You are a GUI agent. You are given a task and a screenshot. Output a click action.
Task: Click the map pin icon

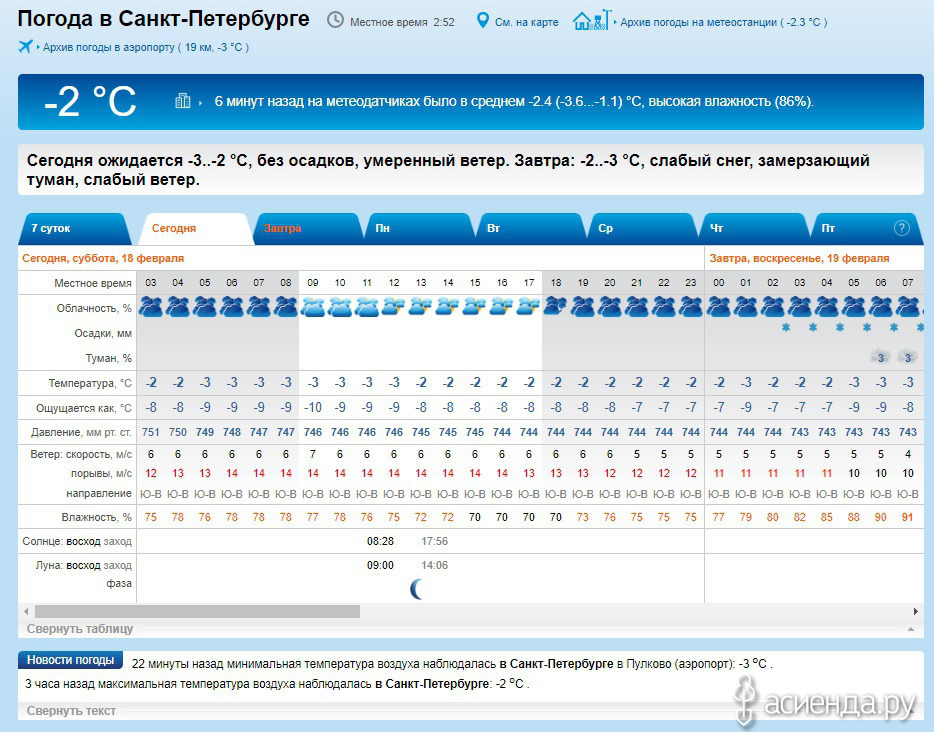[x=482, y=21]
